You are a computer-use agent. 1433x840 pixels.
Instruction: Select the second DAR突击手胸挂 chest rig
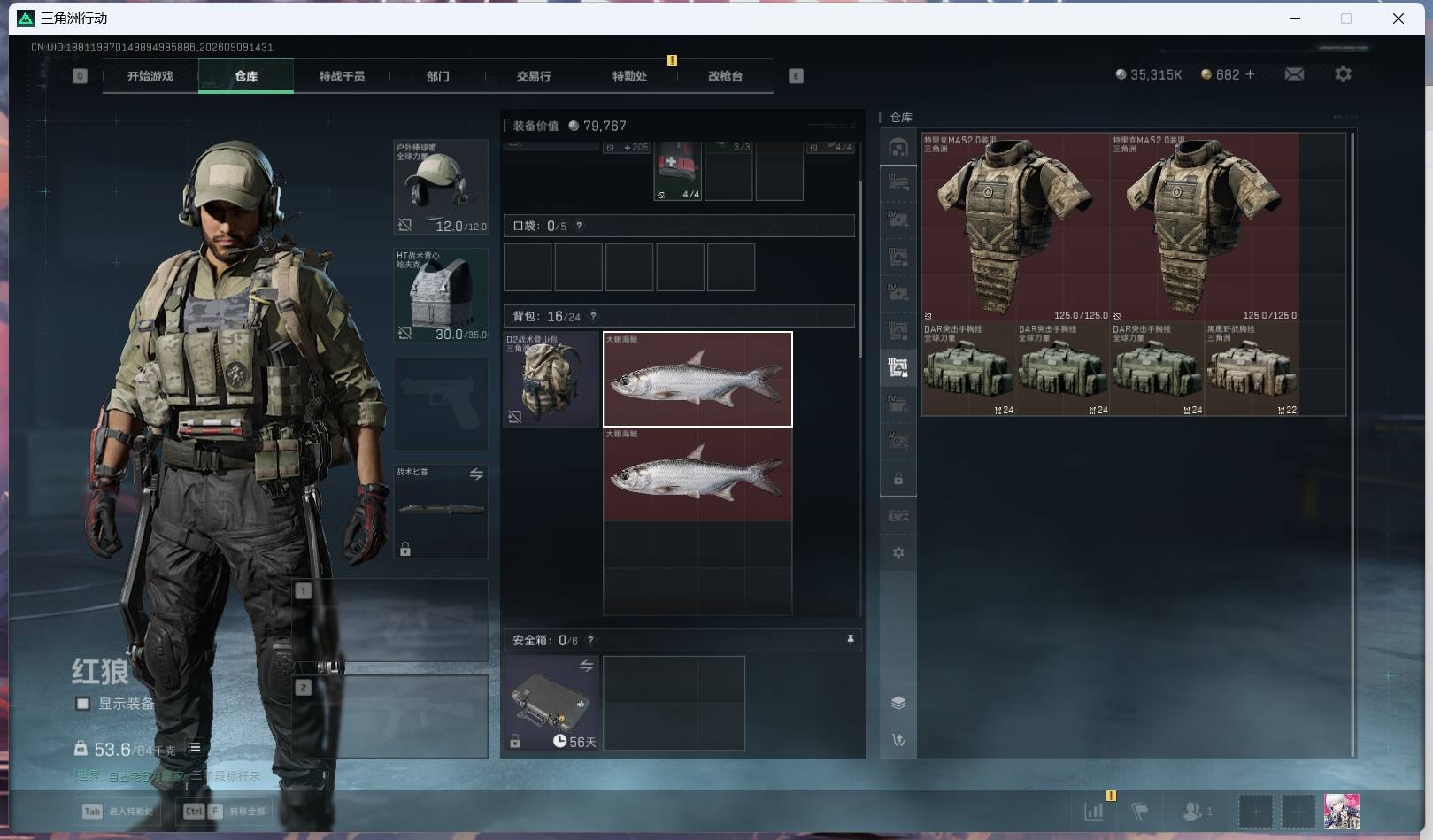1062,369
